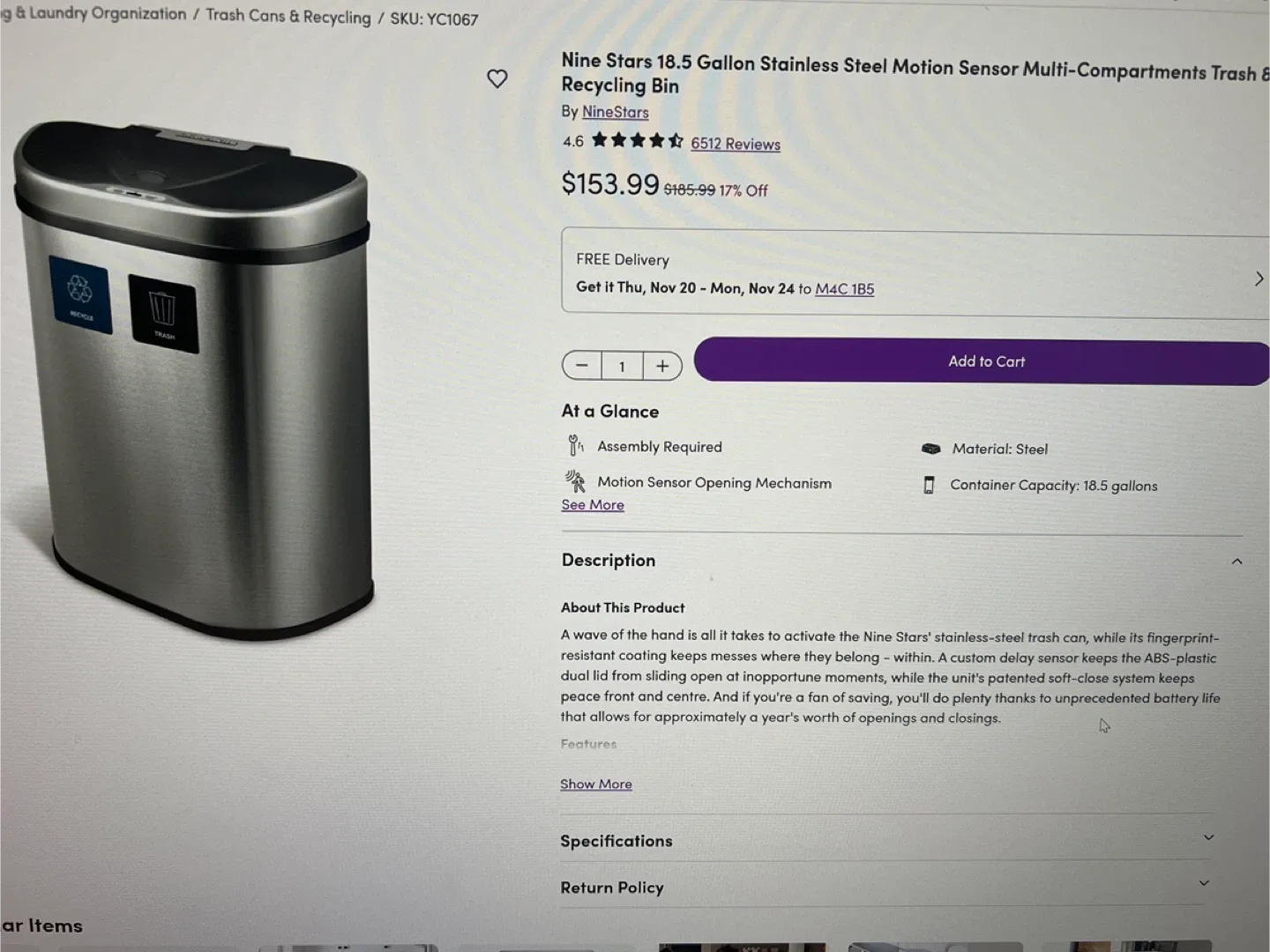Select the quantity input field

pyautogui.click(x=622, y=365)
